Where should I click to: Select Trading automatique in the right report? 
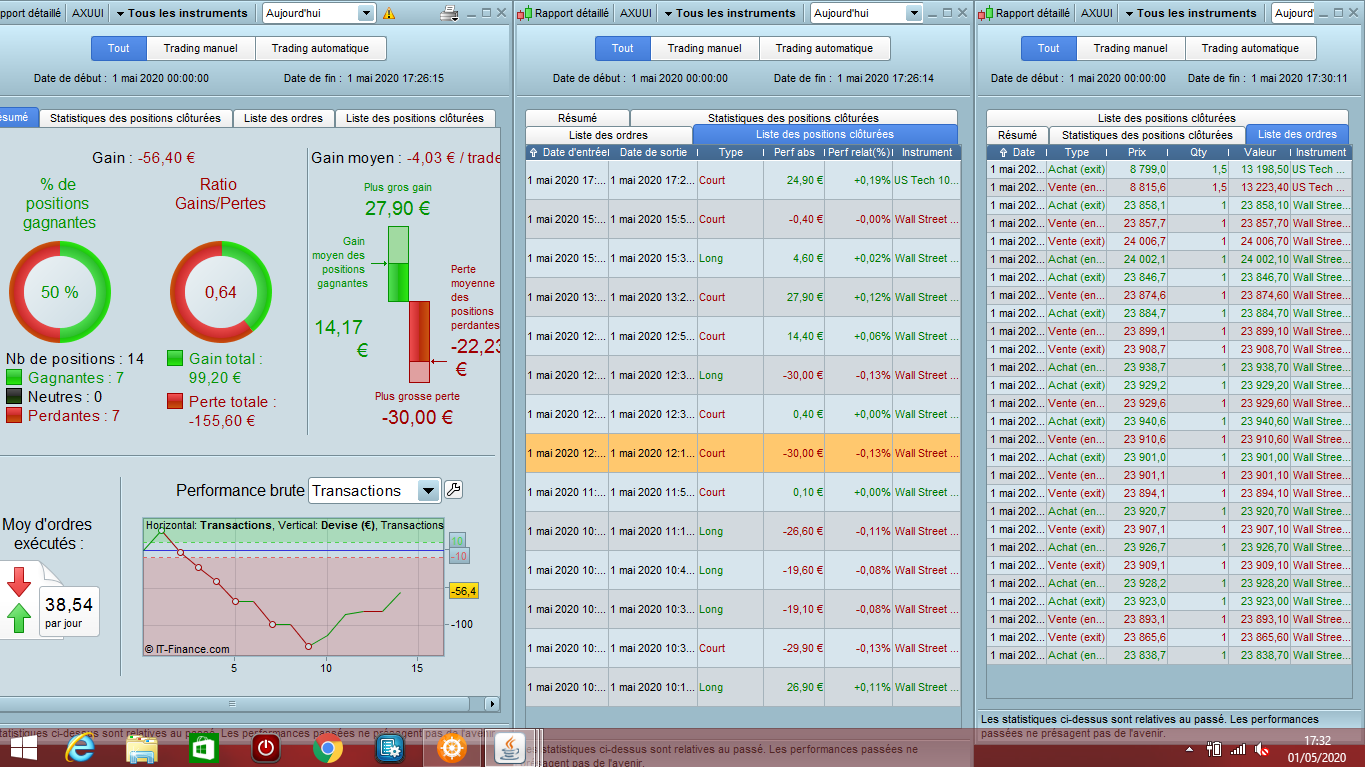1251,48
